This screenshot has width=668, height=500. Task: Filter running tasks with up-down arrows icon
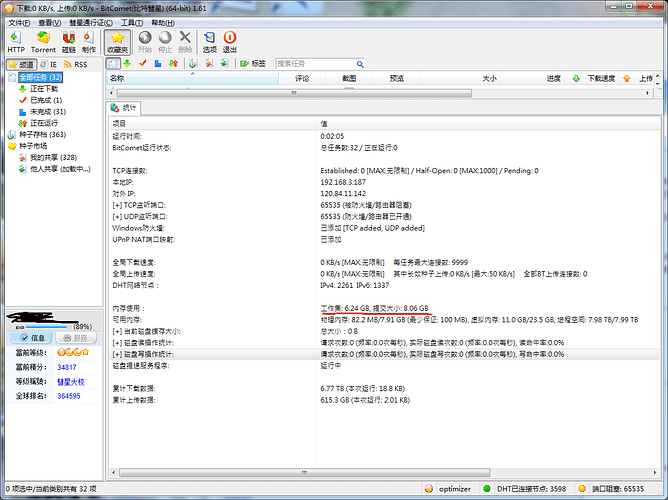pos(173,63)
